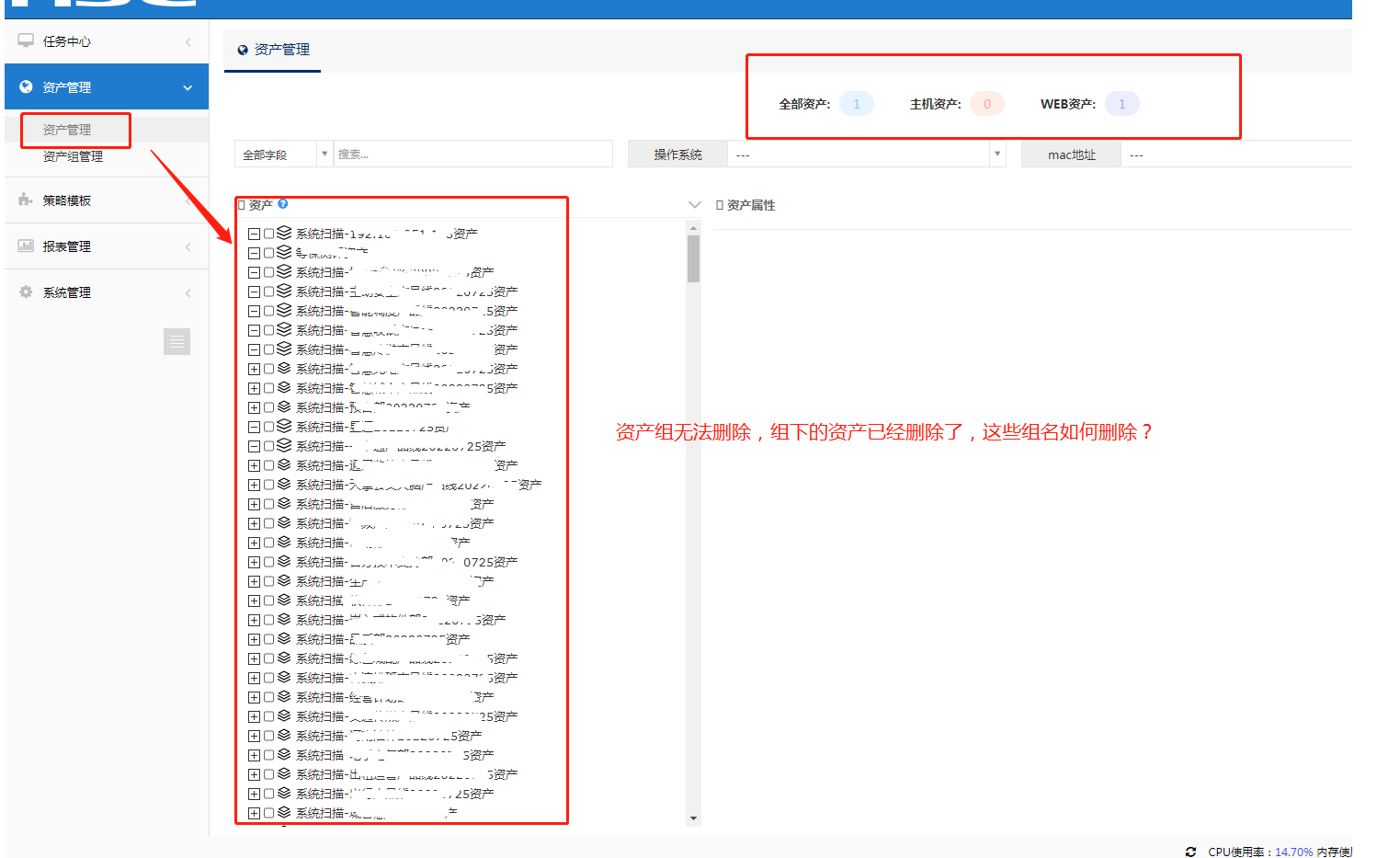Collapse the sidebar with the hamburger button

176,341
